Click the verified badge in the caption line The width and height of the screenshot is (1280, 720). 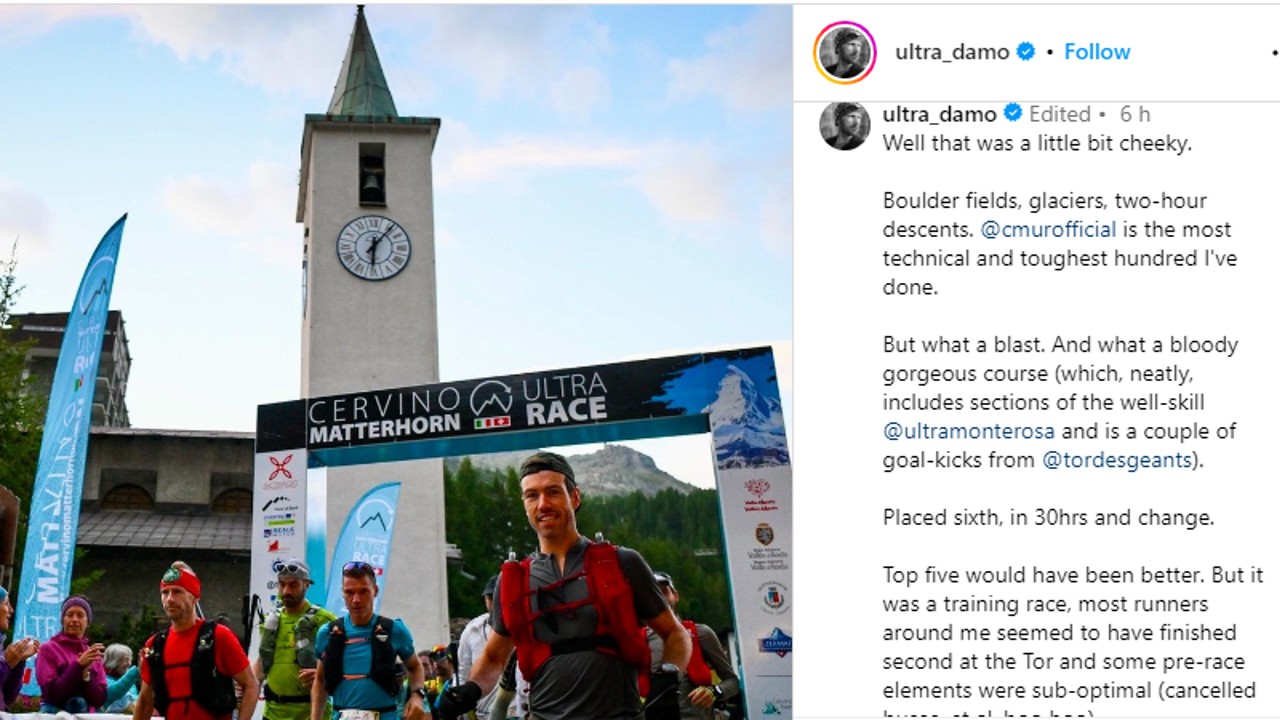tap(1012, 113)
